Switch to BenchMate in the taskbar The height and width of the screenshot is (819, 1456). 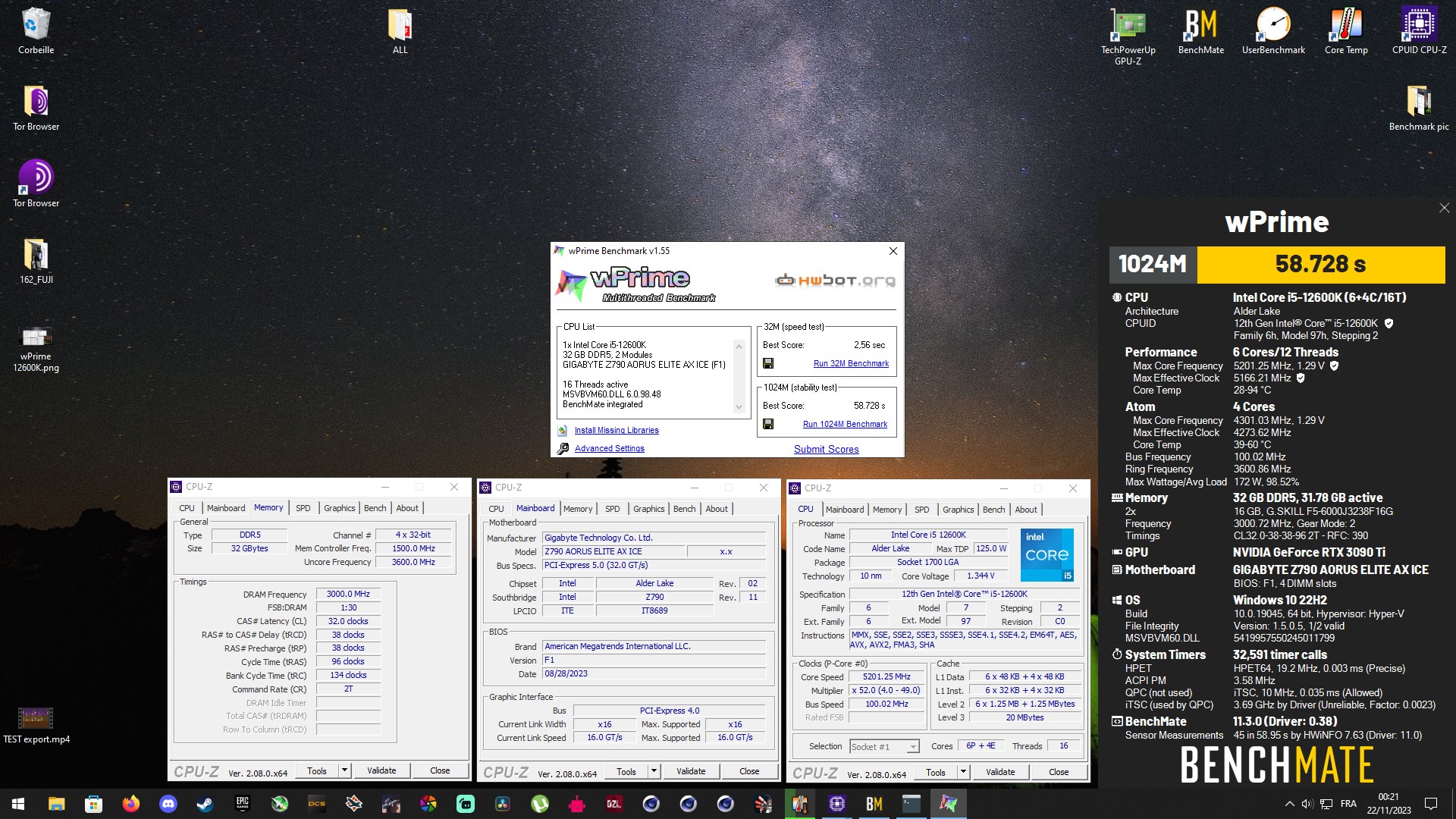(874, 804)
